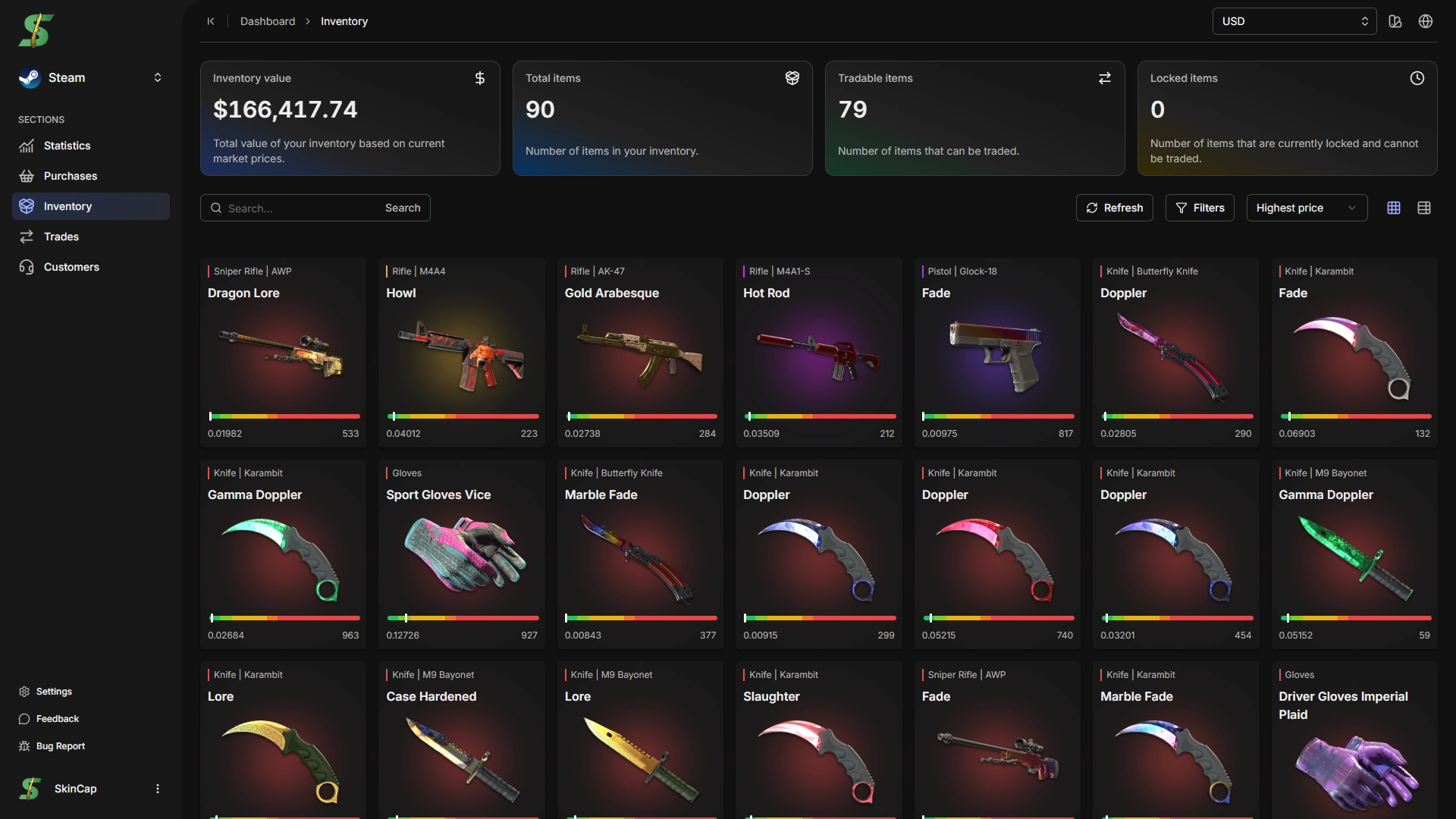Open the Highest price sort dropdown
This screenshot has width=1456, height=819.
pyautogui.click(x=1307, y=208)
